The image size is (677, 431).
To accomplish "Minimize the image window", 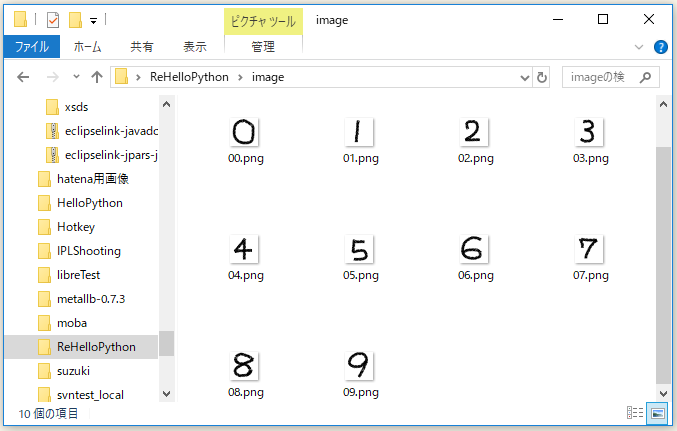I will pyautogui.click(x=558, y=19).
